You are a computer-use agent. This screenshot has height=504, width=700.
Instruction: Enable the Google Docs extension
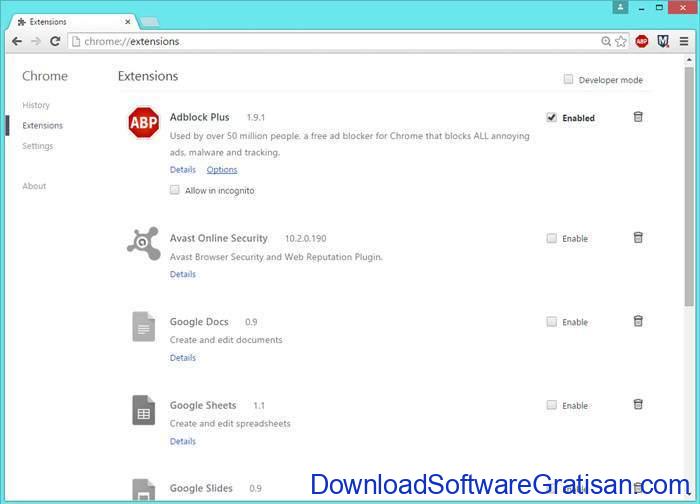coord(551,322)
